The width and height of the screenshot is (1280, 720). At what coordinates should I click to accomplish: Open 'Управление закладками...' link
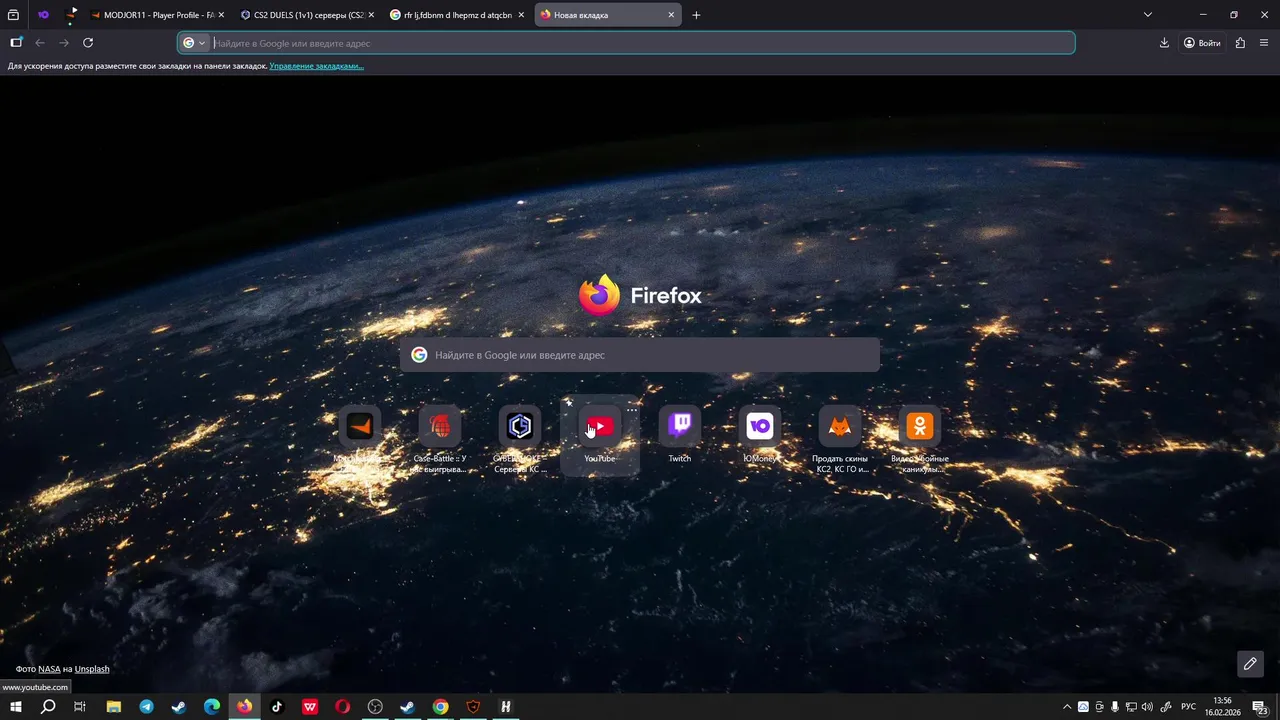pos(316,66)
